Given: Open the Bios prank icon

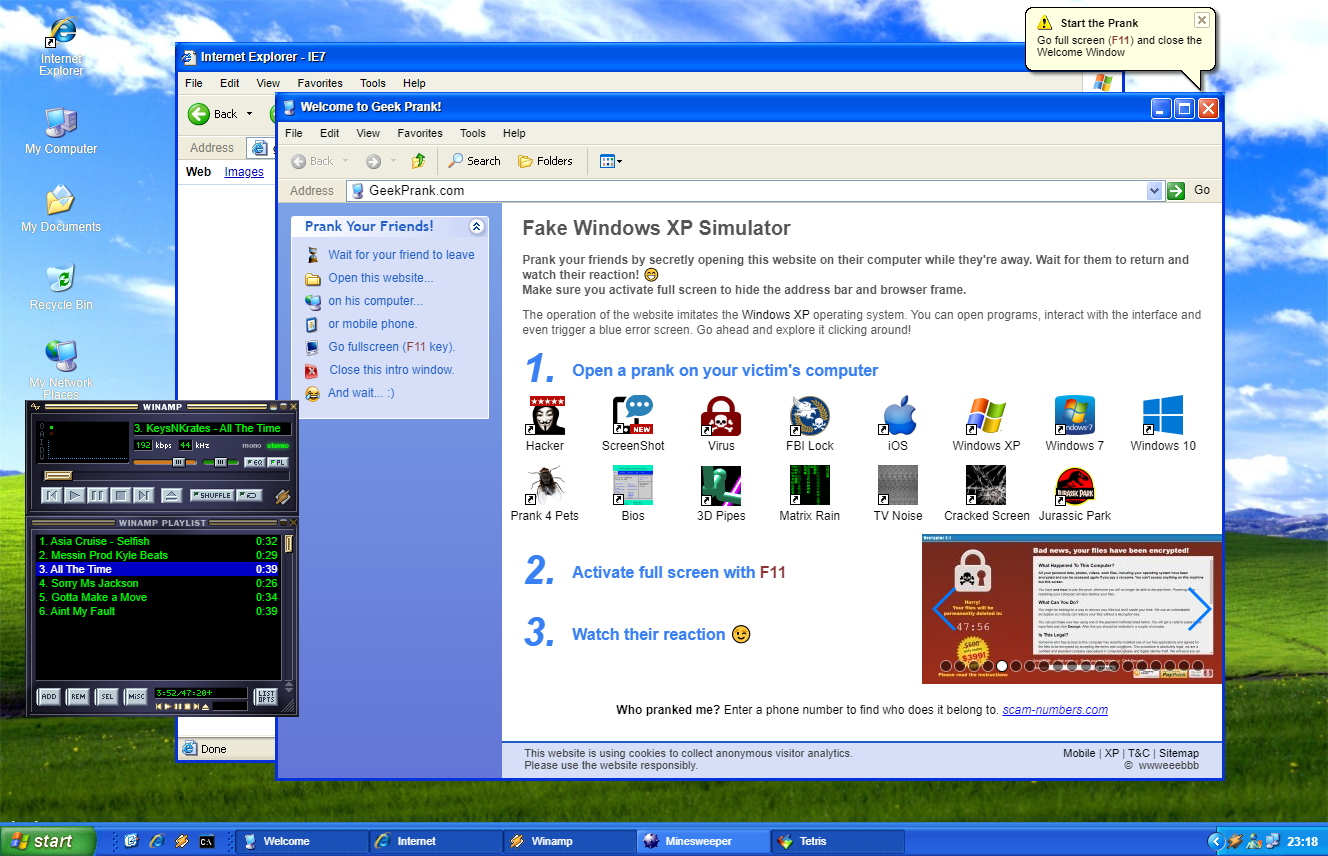Looking at the screenshot, I should 633,494.
